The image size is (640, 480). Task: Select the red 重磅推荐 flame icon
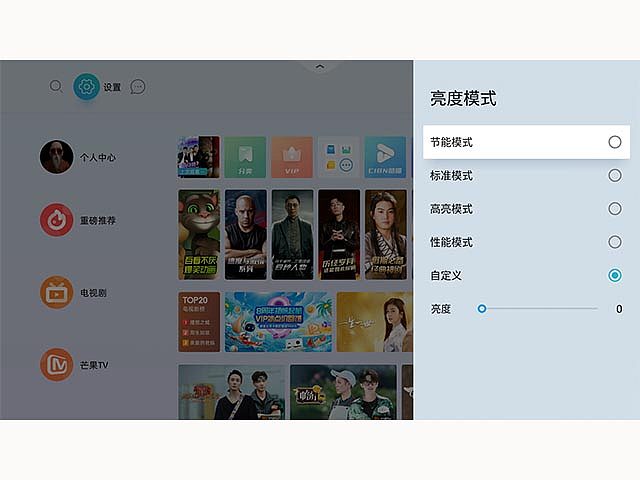tap(56, 220)
